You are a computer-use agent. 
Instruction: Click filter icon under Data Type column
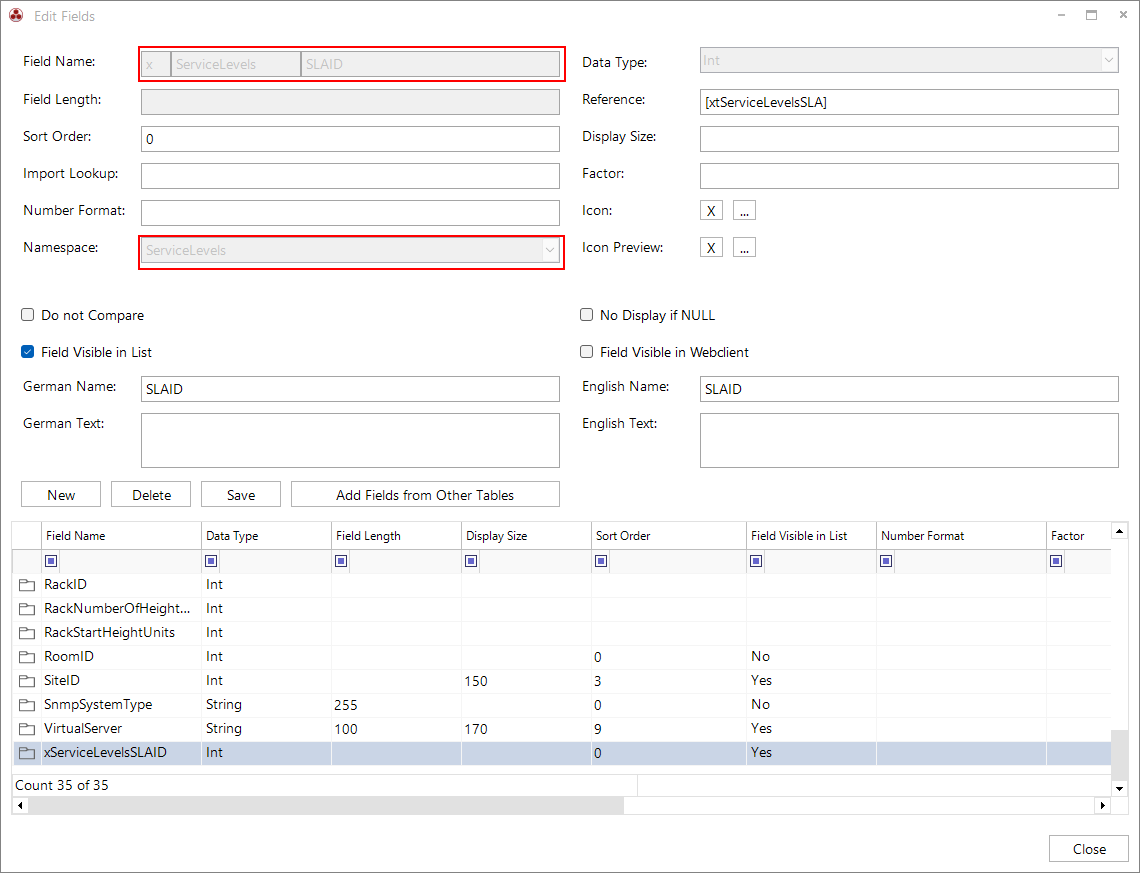coord(211,560)
